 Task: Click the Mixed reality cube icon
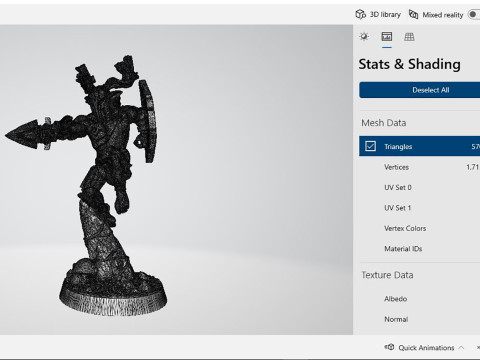[413, 15]
